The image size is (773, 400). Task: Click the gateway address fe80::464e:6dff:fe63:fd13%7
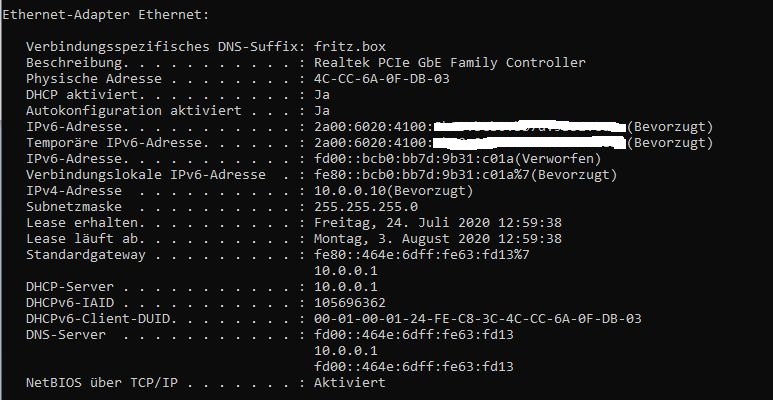tap(422, 255)
